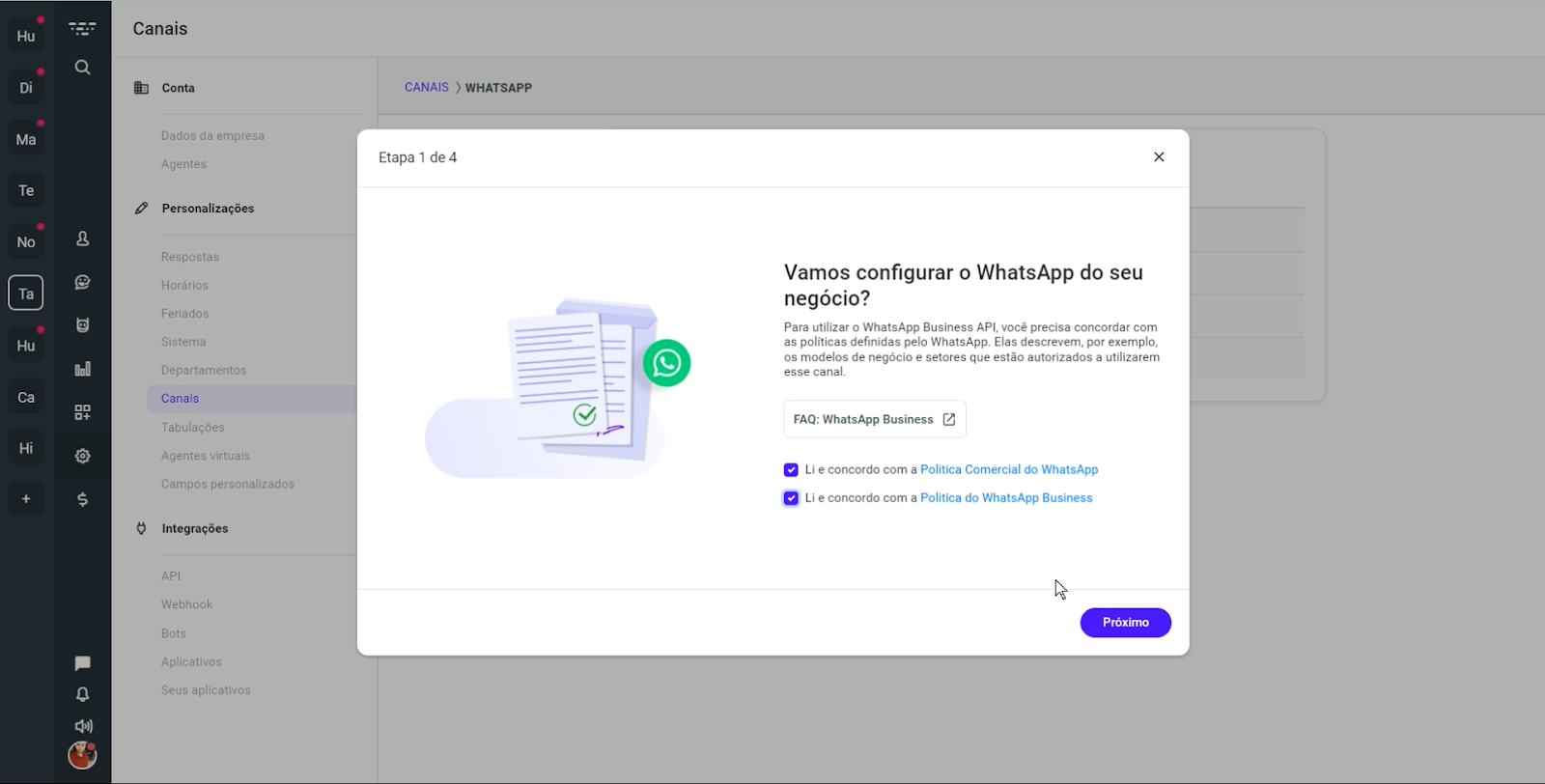Click the Integrações section header
Image resolution: width=1545 pixels, height=784 pixels.
click(x=195, y=528)
